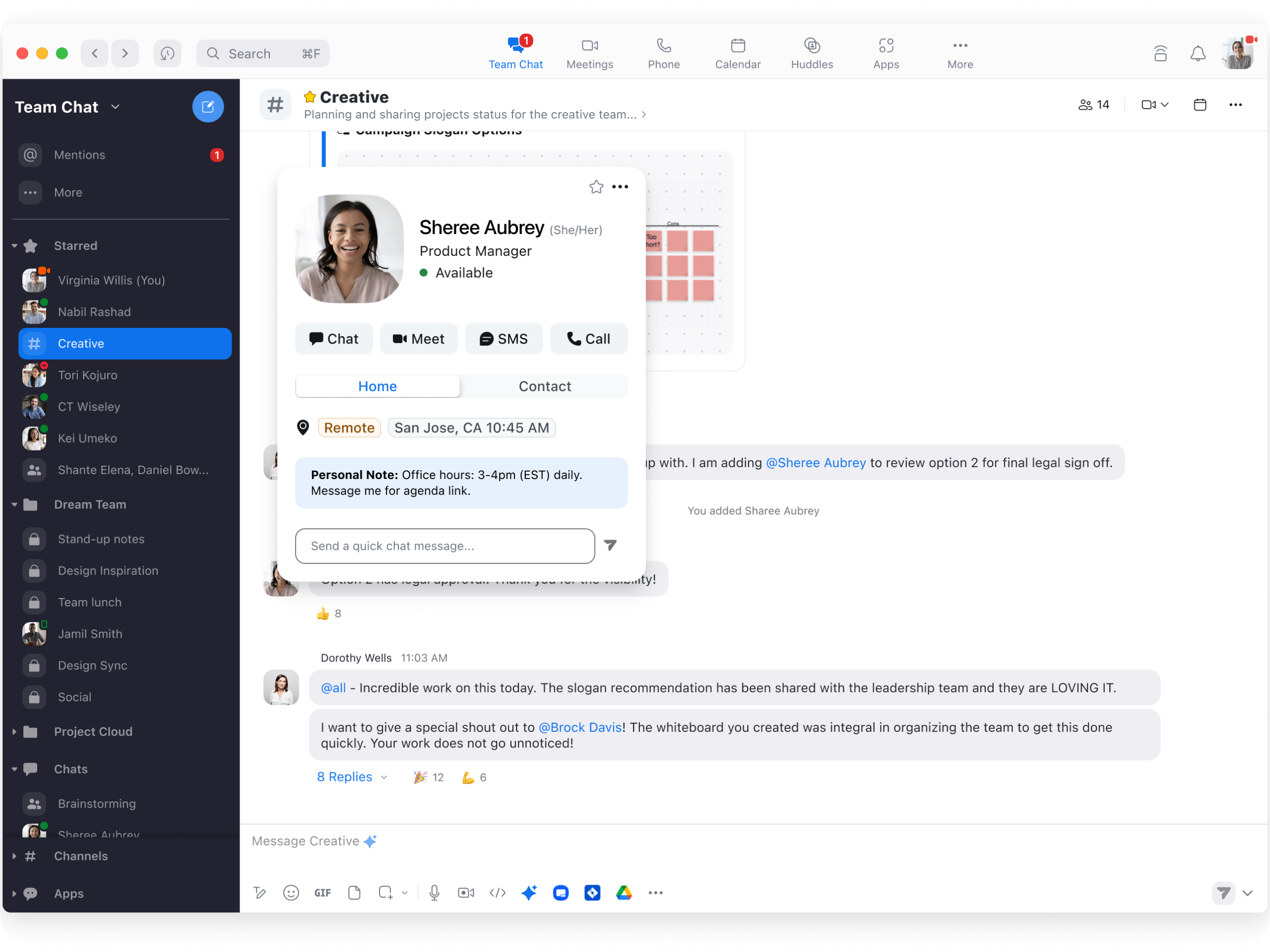1270x952 pixels.
Task: Expand the Project Cloud folder
Action: click(x=14, y=731)
